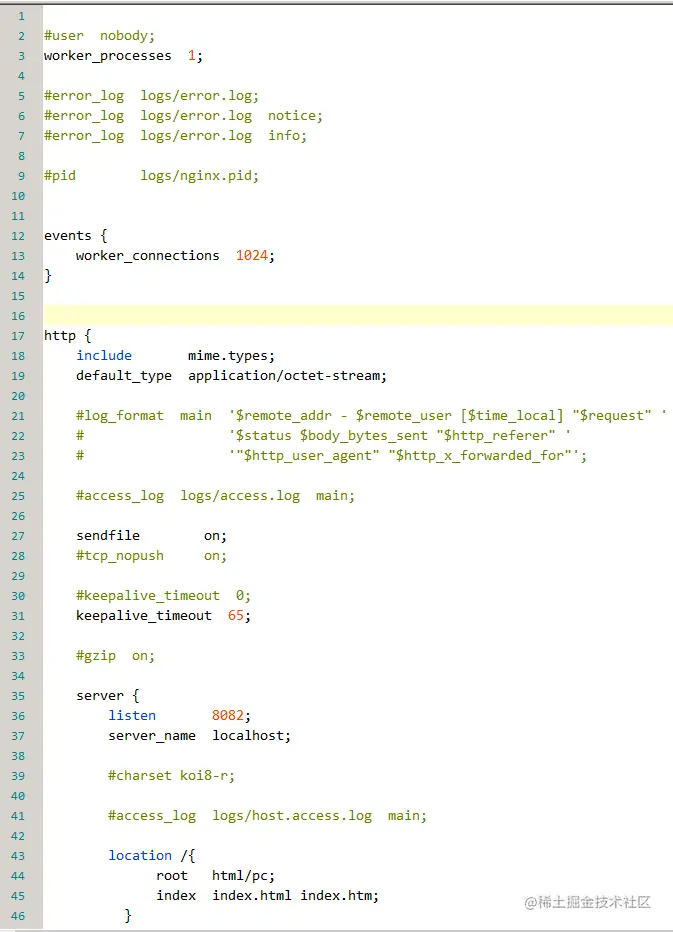Click 'application/octet-stream;' value
The width and height of the screenshot is (673, 932).
[x=287, y=376]
